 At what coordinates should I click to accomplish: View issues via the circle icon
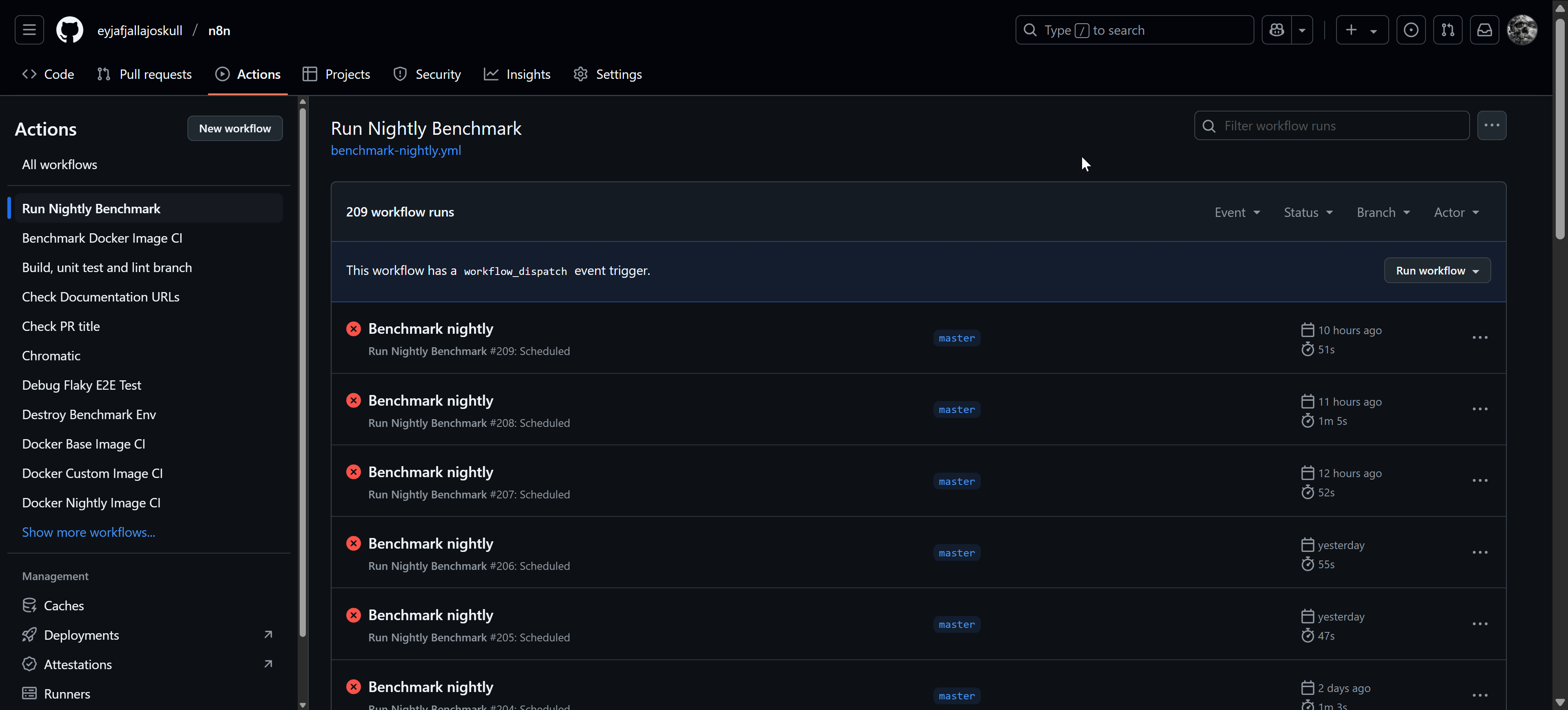[1411, 30]
